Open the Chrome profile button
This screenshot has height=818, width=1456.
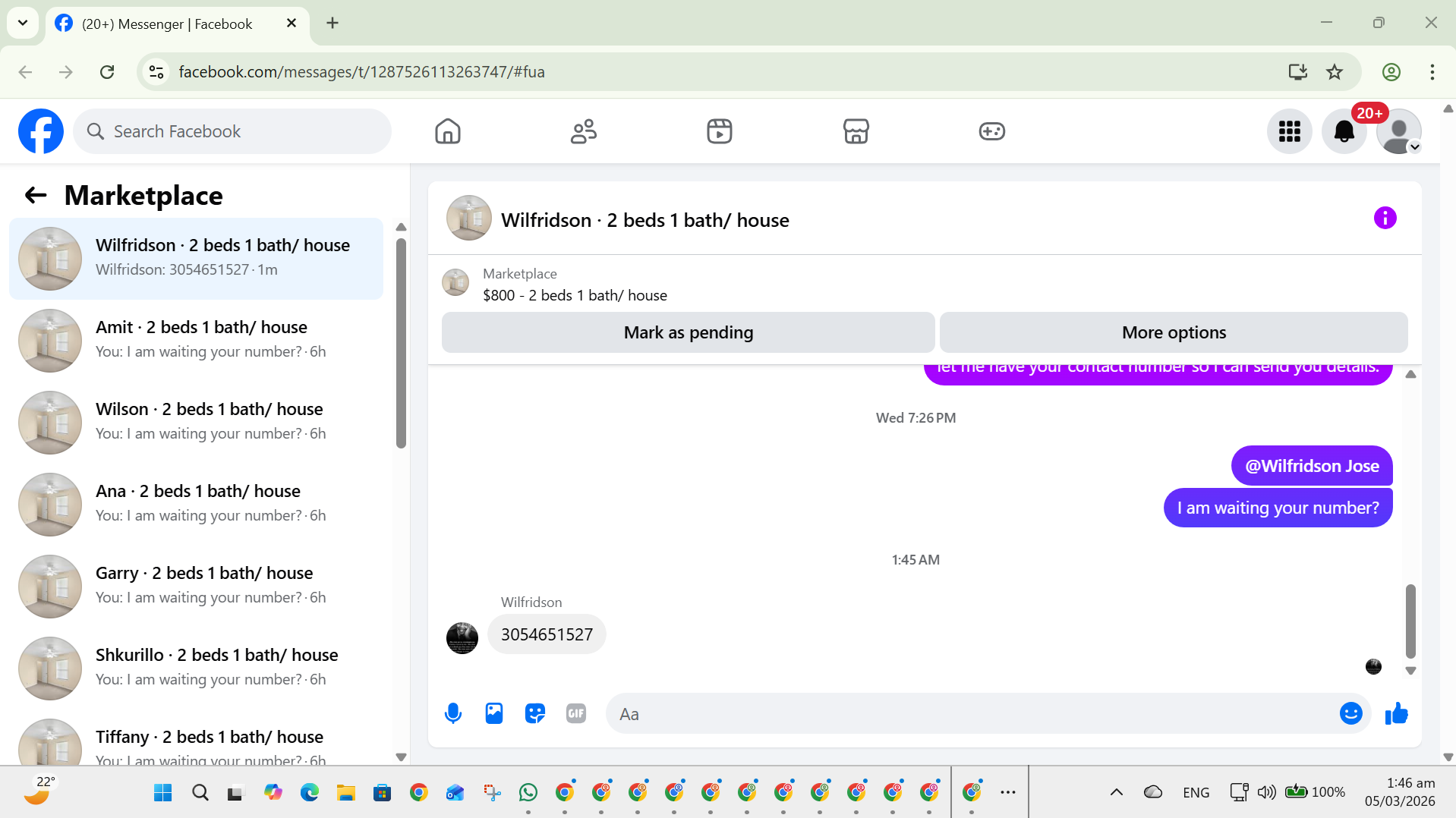coord(1391,72)
